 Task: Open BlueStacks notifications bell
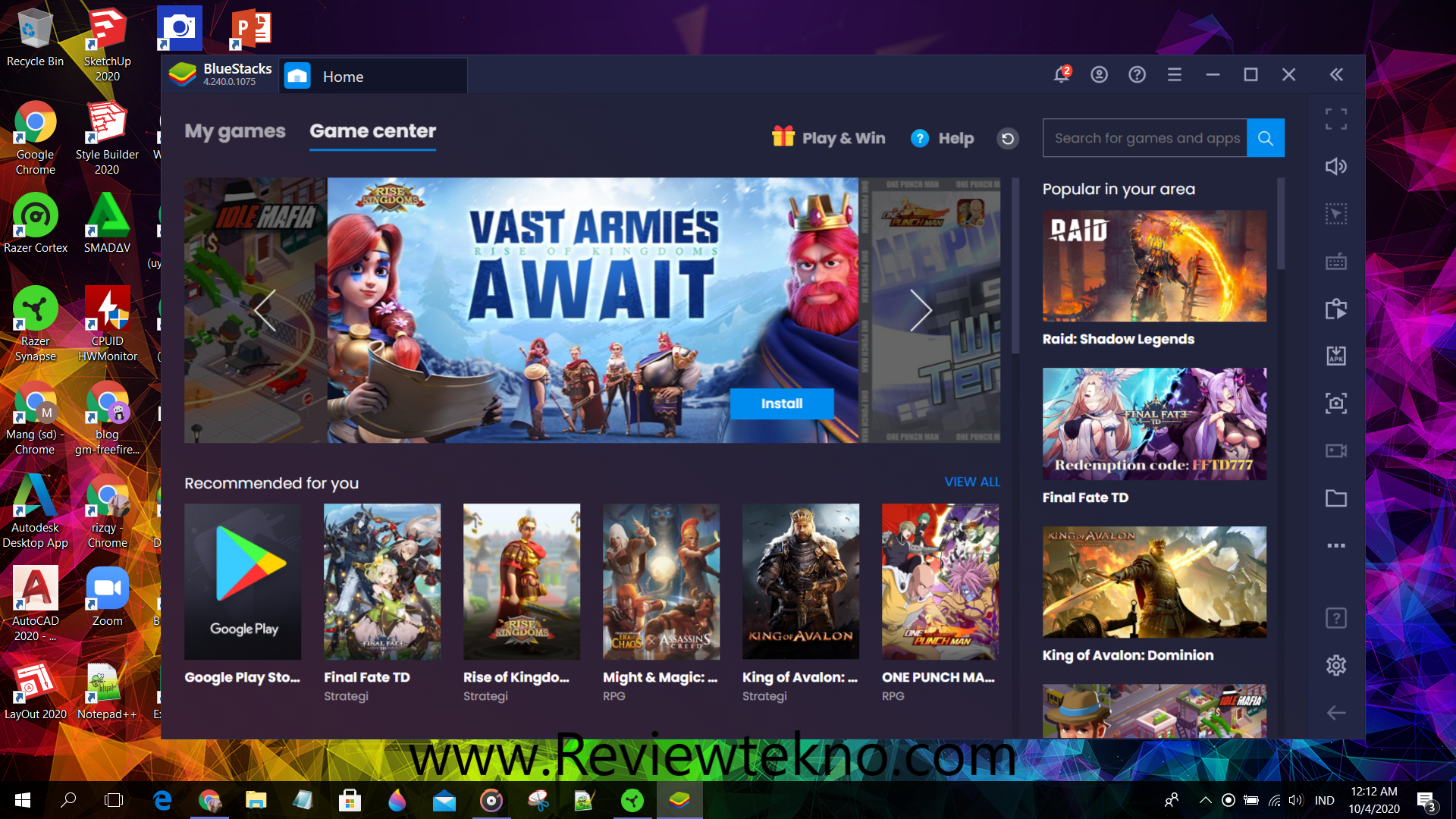1062,74
